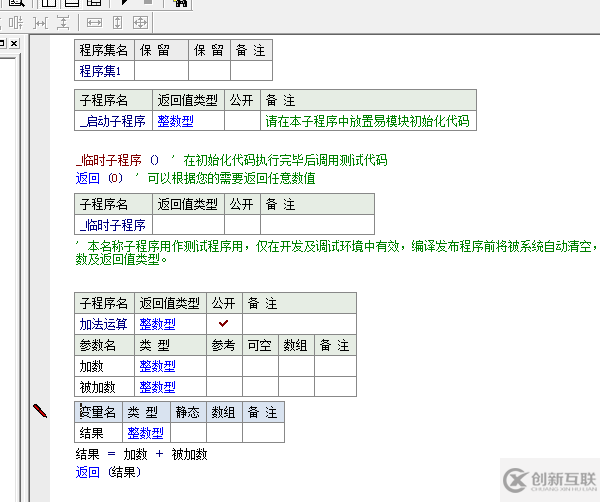
Task: Toggle the 数组 cell for parameter 被加数
Action: (296, 387)
